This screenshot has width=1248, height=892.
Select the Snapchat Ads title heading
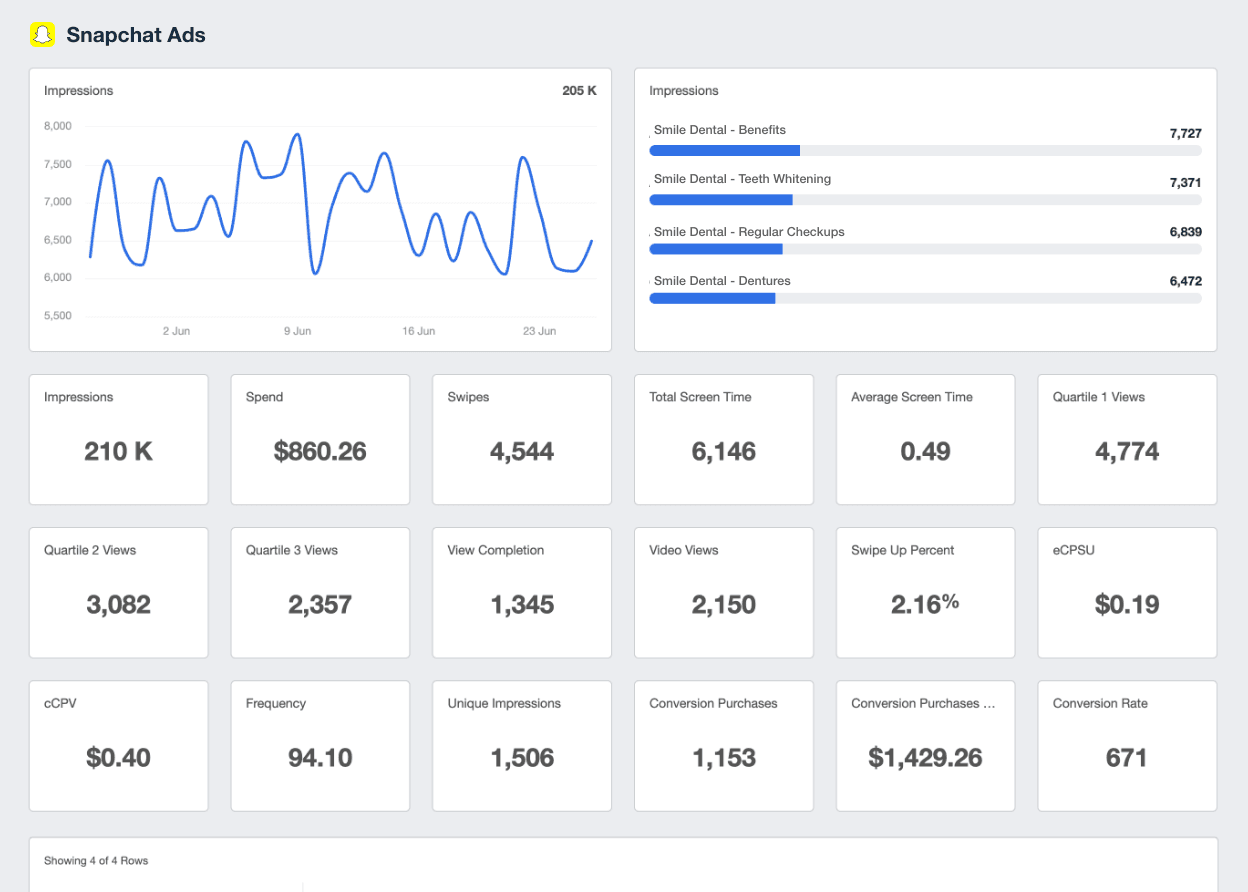(x=135, y=34)
